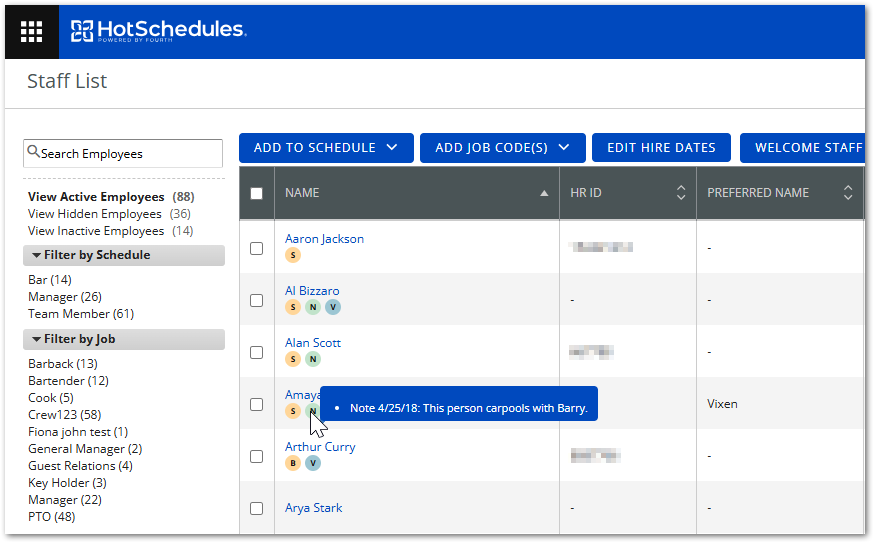The width and height of the screenshot is (874, 543).
Task: Open Alan Scott's profile link
Action: point(313,343)
